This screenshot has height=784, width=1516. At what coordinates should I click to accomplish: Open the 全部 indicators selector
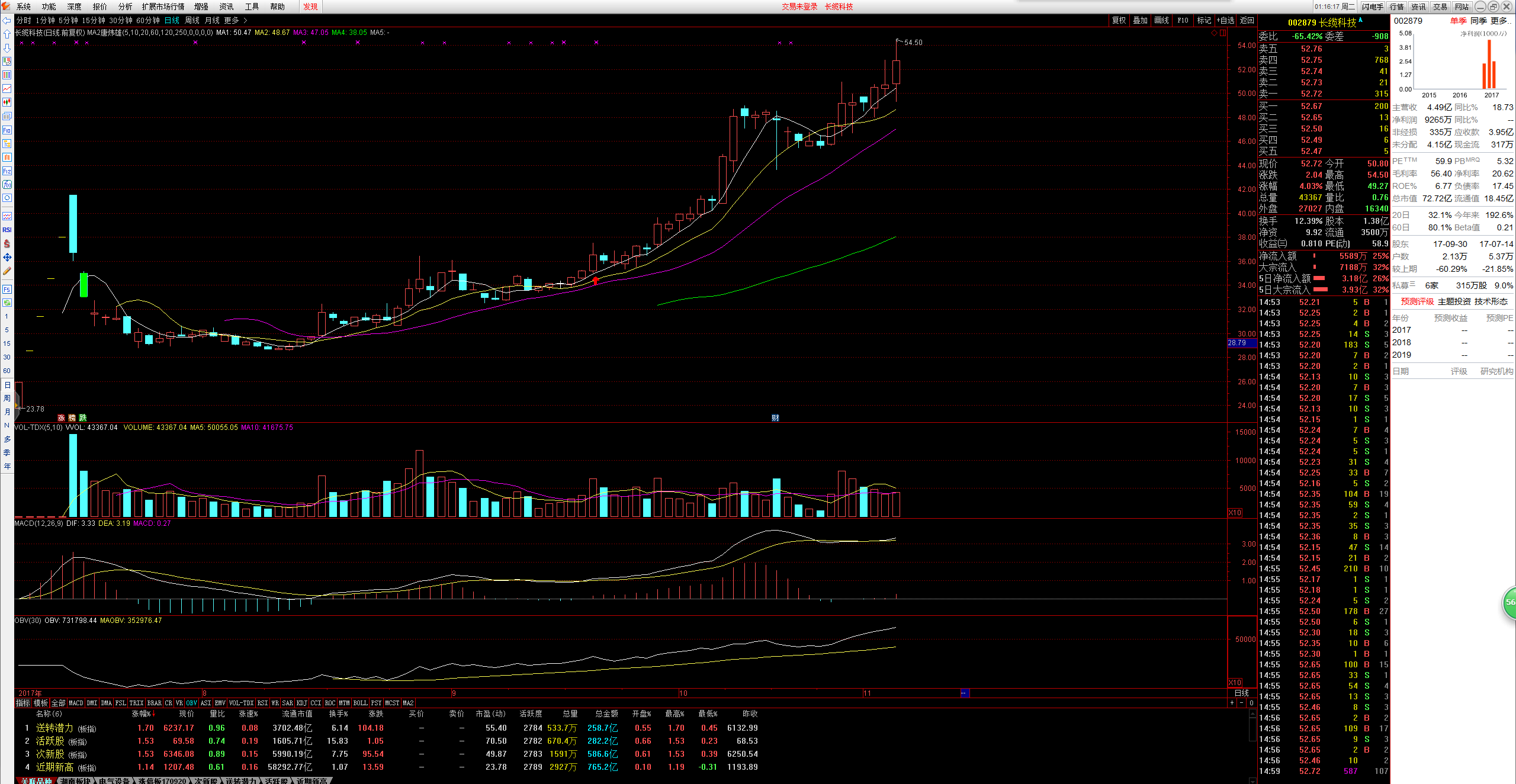58,703
